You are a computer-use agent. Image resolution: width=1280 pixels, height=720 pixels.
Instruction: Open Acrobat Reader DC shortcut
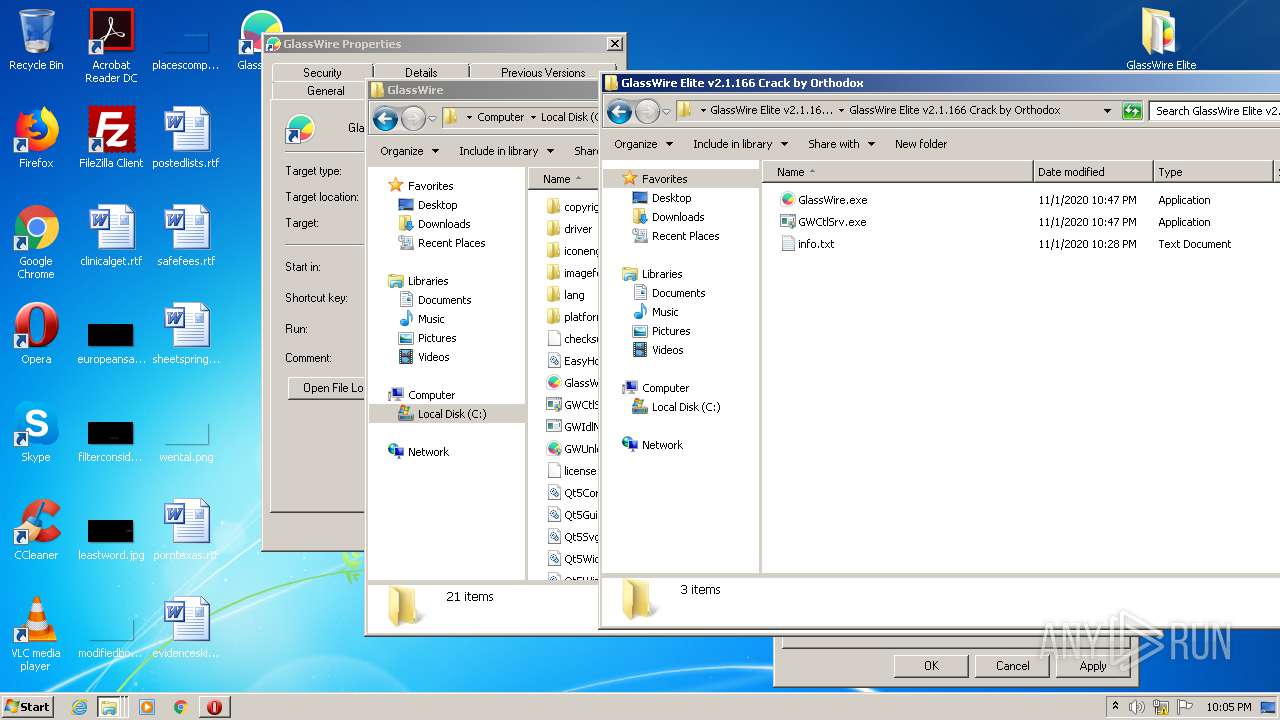[x=111, y=45]
